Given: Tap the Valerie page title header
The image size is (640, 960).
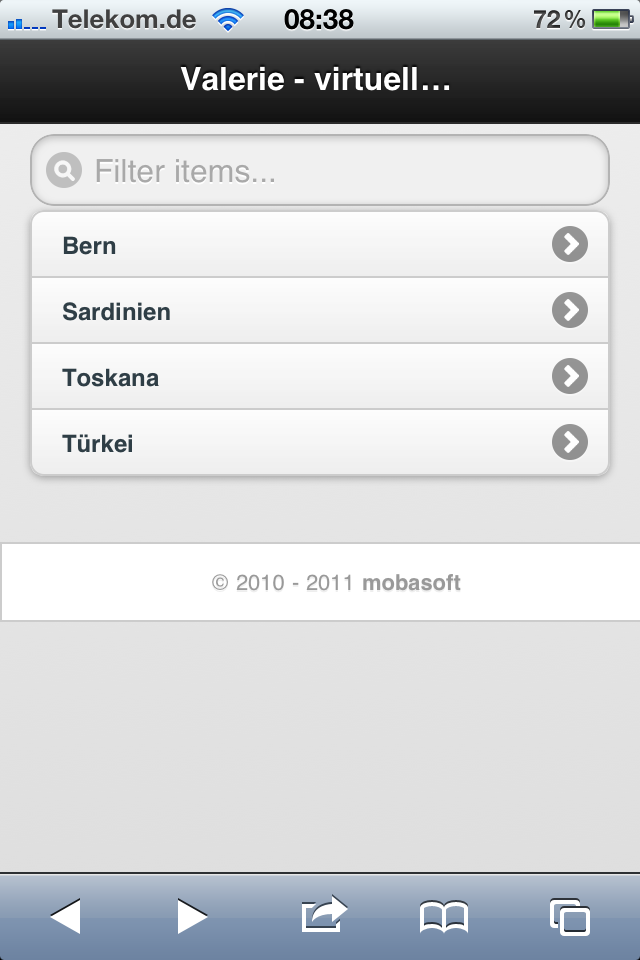Looking at the screenshot, I should 316,80.
